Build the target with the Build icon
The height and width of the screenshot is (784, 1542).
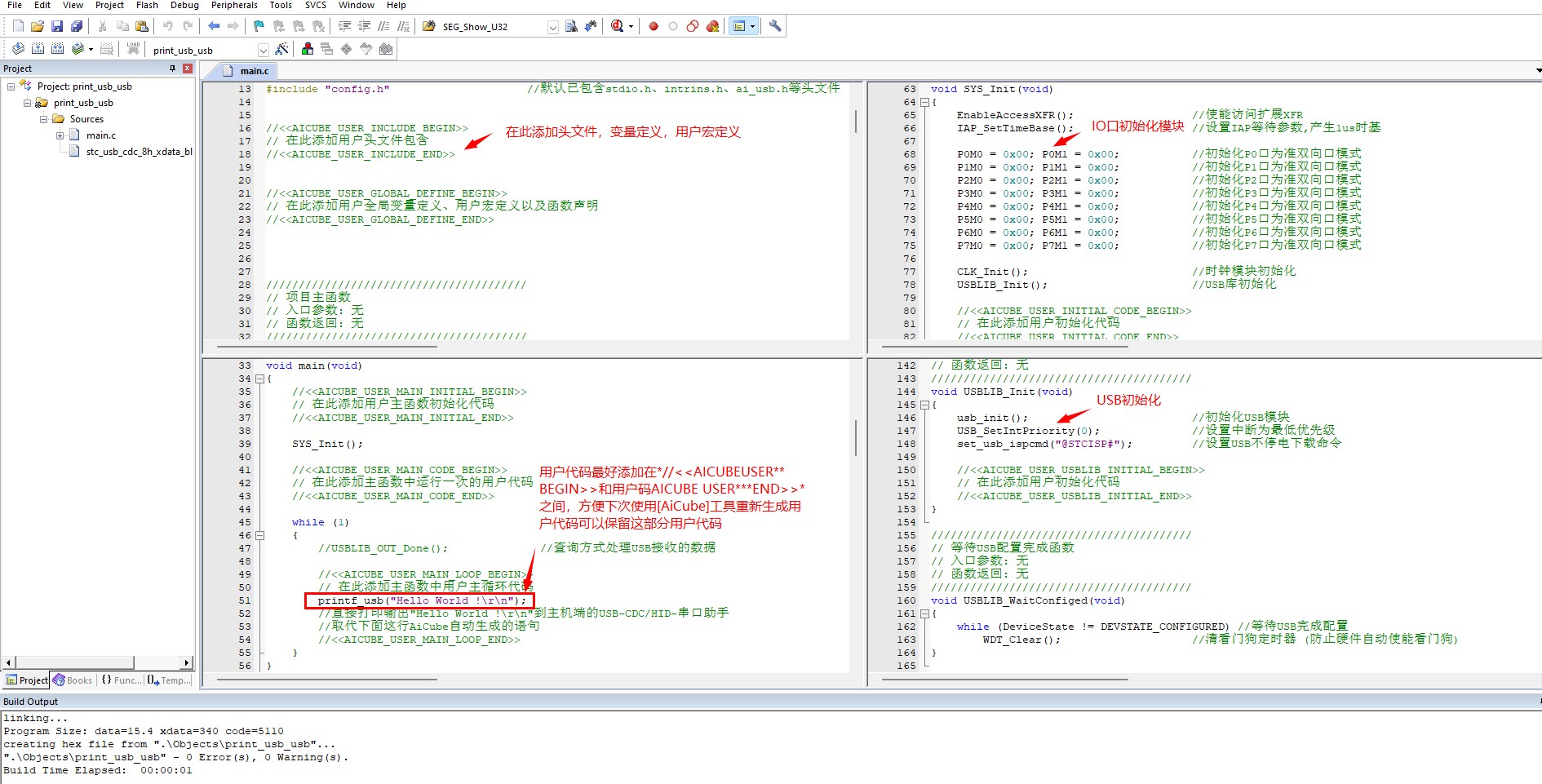pyautogui.click(x=38, y=49)
